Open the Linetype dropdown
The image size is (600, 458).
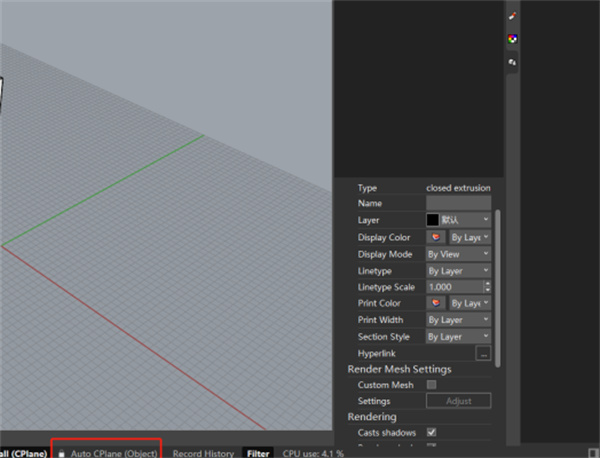459,270
